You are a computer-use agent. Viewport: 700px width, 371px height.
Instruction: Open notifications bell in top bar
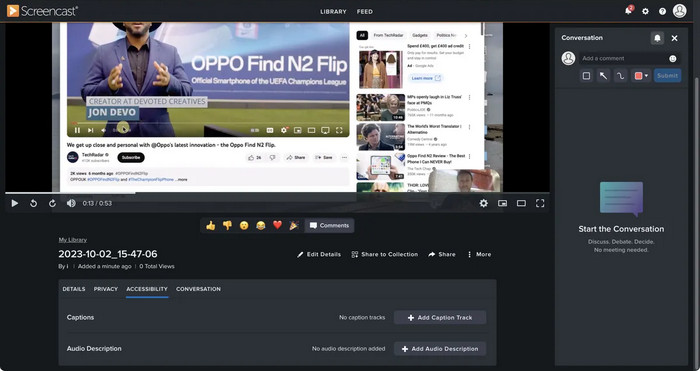[x=629, y=11]
